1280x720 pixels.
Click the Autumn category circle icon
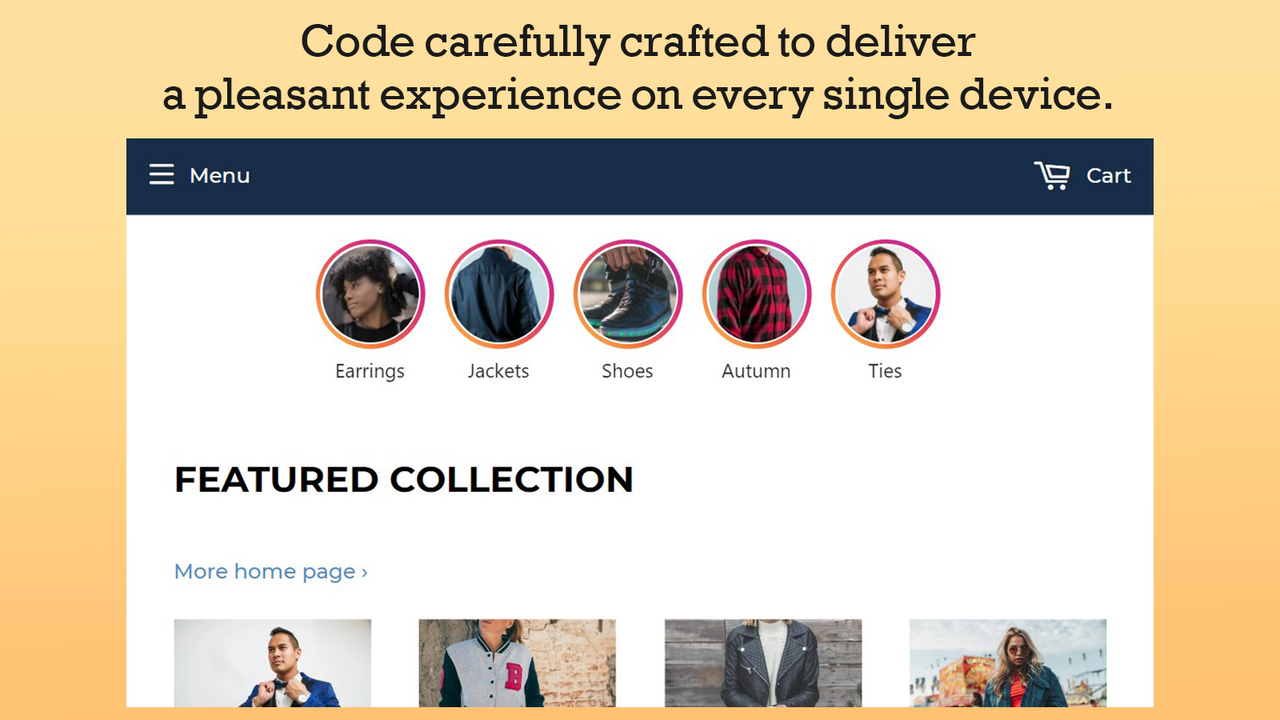[756, 293]
